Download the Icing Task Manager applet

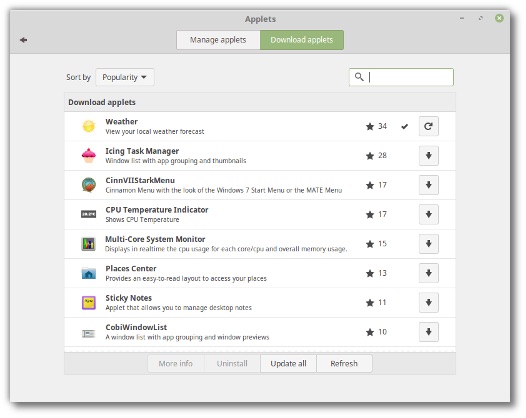point(428,156)
